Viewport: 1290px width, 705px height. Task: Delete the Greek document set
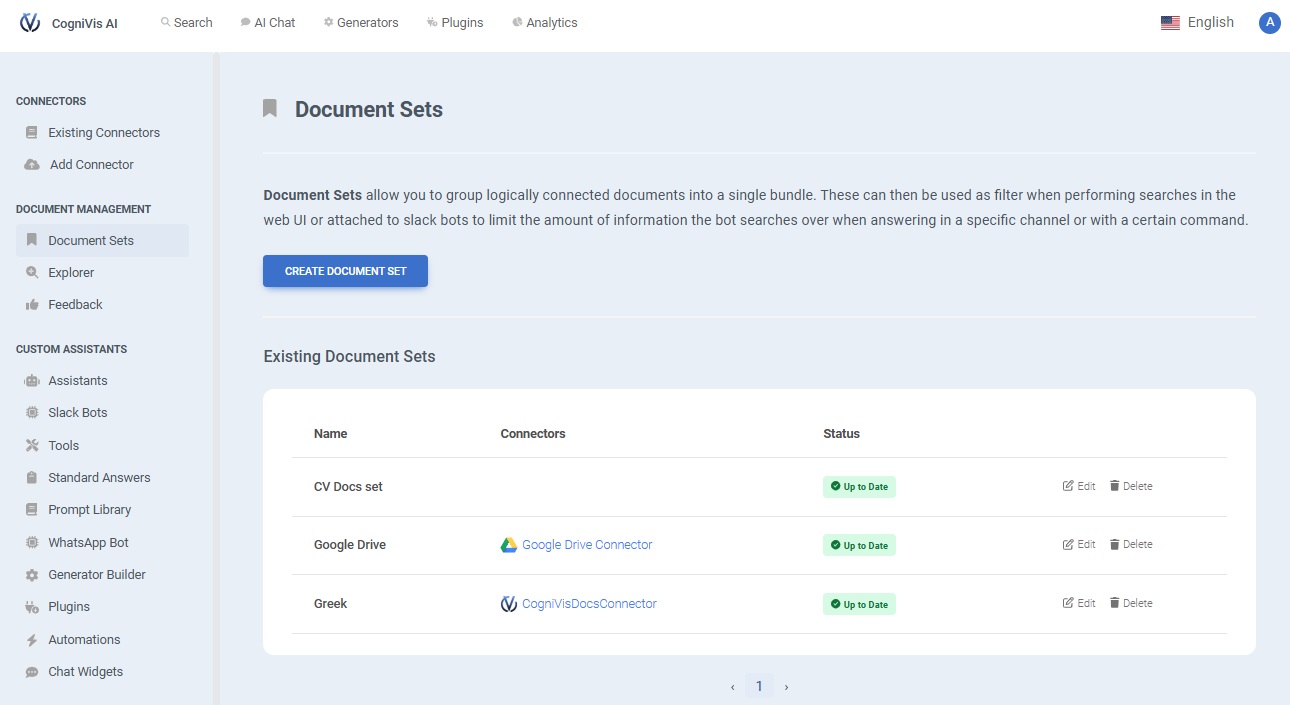click(x=1131, y=603)
